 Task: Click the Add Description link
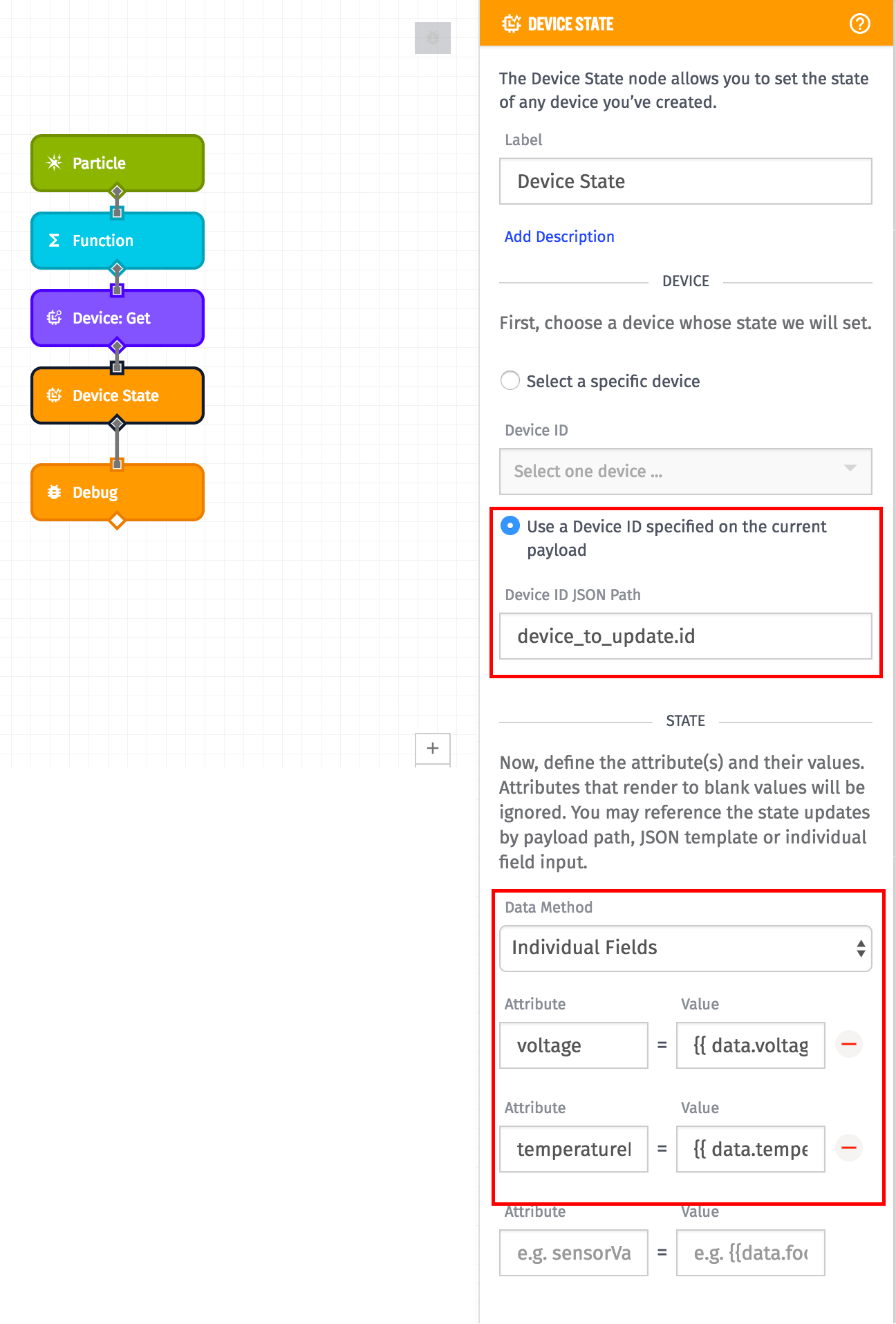[x=559, y=236]
